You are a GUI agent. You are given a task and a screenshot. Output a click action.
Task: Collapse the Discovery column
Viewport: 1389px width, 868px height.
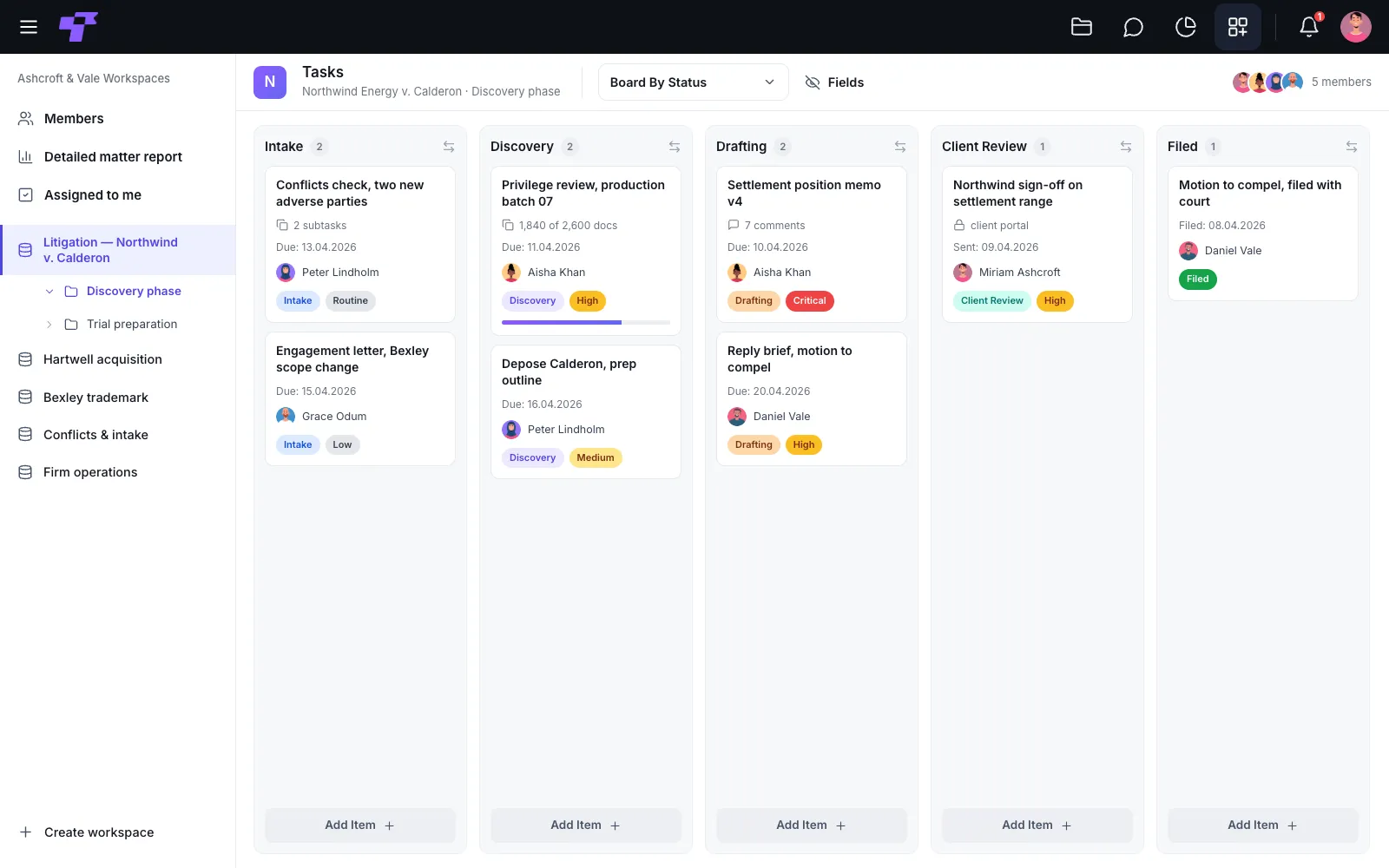point(675,147)
